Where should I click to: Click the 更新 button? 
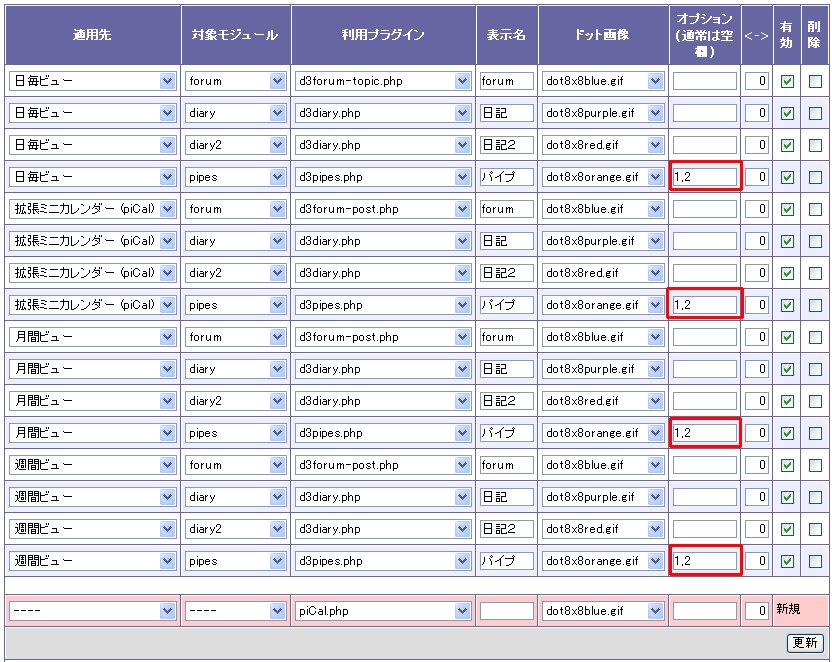coord(805,642)
